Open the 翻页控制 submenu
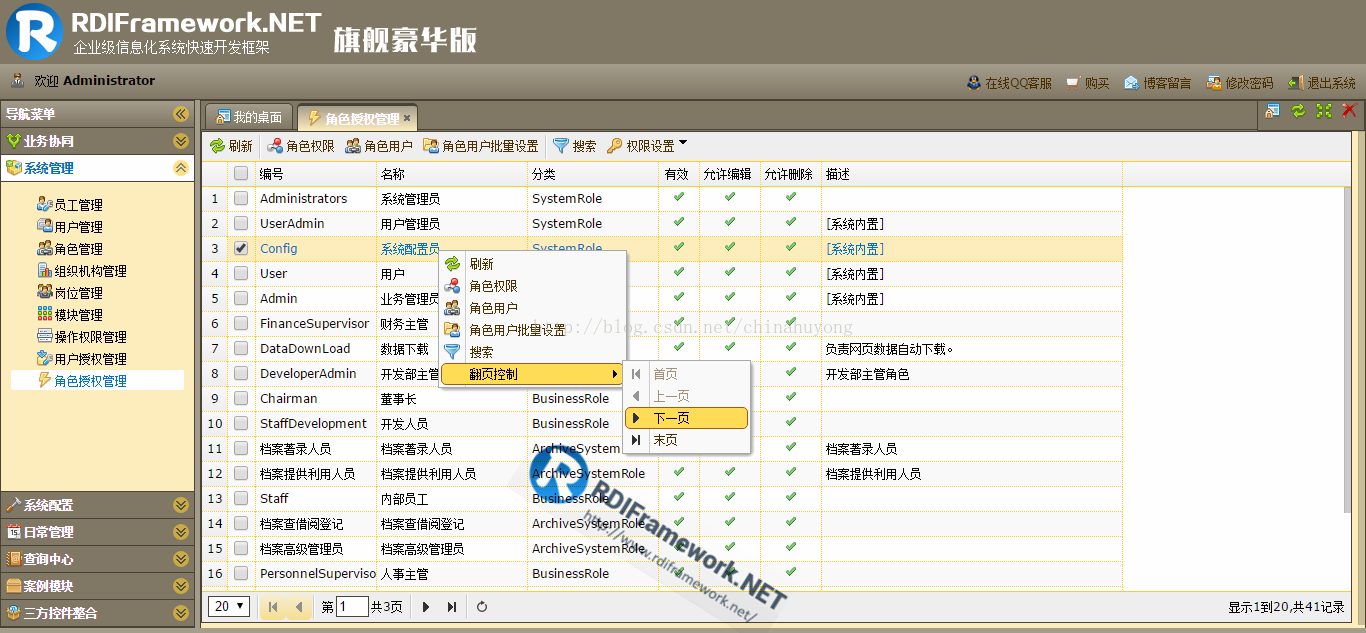Viewport: 1366px width, 633px height. 533,374
